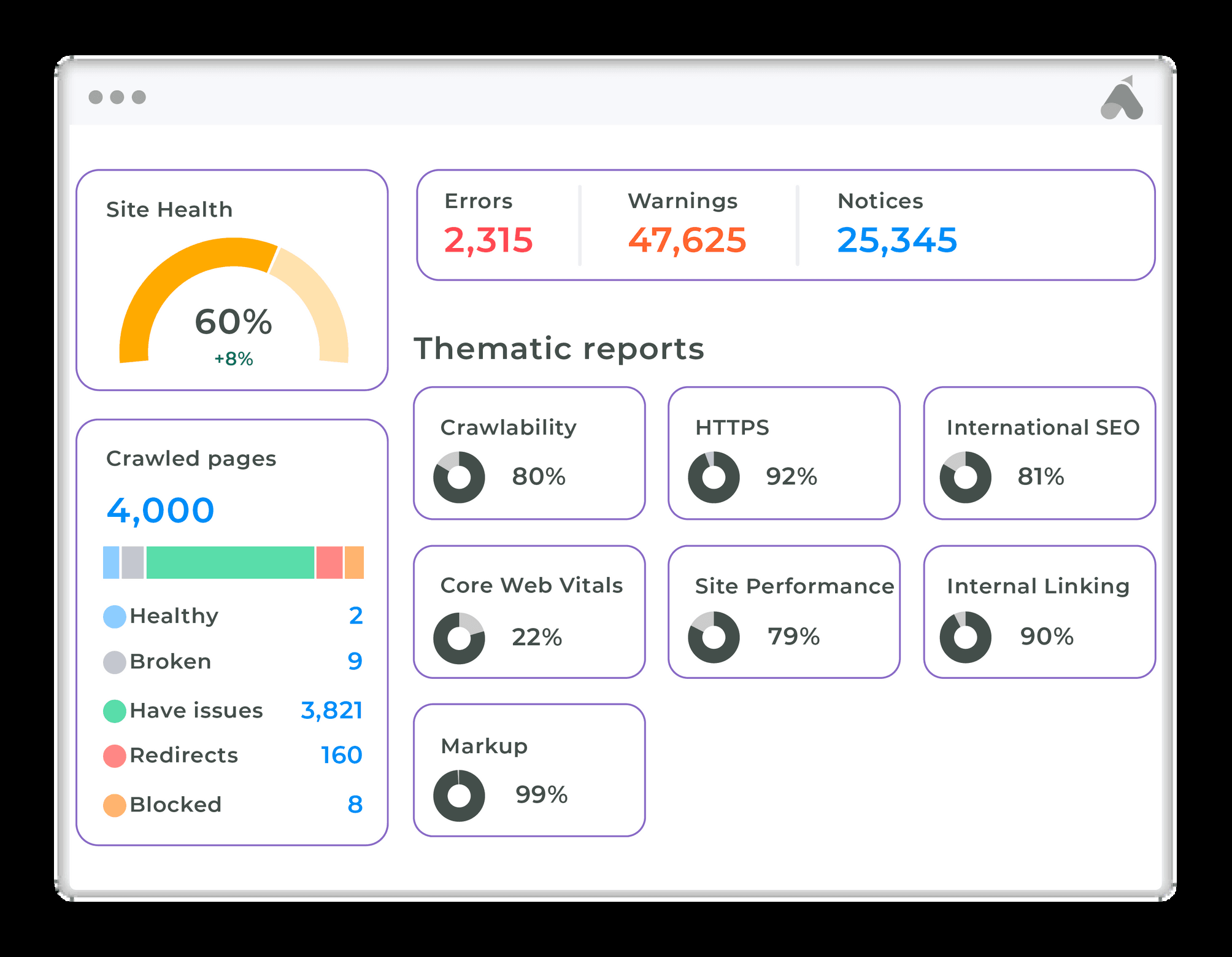1232x957 pixels.
Task: Click the green Have issues legend dot
Action: [x=115, y=711]
